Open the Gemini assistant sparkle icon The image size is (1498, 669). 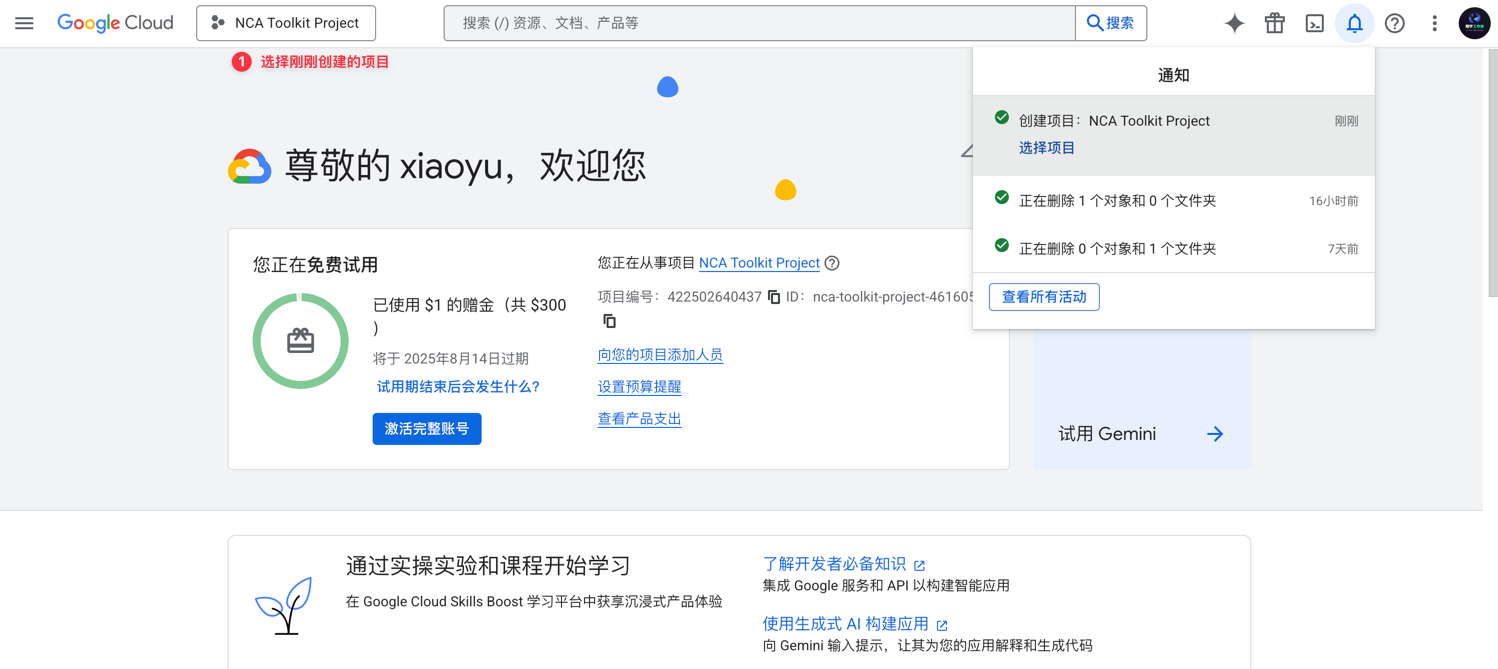point(1234,22)
